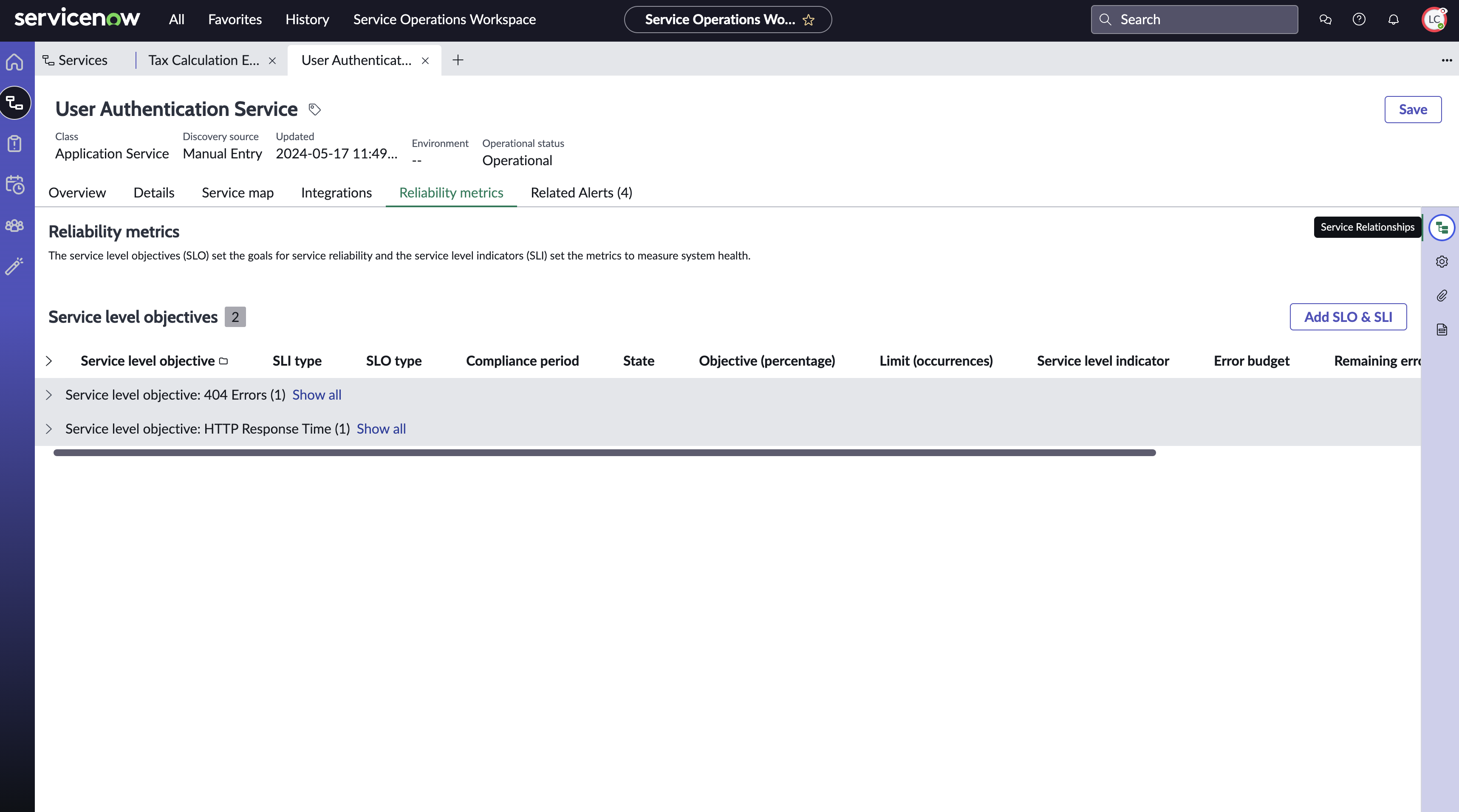Open the Home icon in left sidebar
Image resolution: width=1459 pixels, height=812 pixels.
coord(15,62)
